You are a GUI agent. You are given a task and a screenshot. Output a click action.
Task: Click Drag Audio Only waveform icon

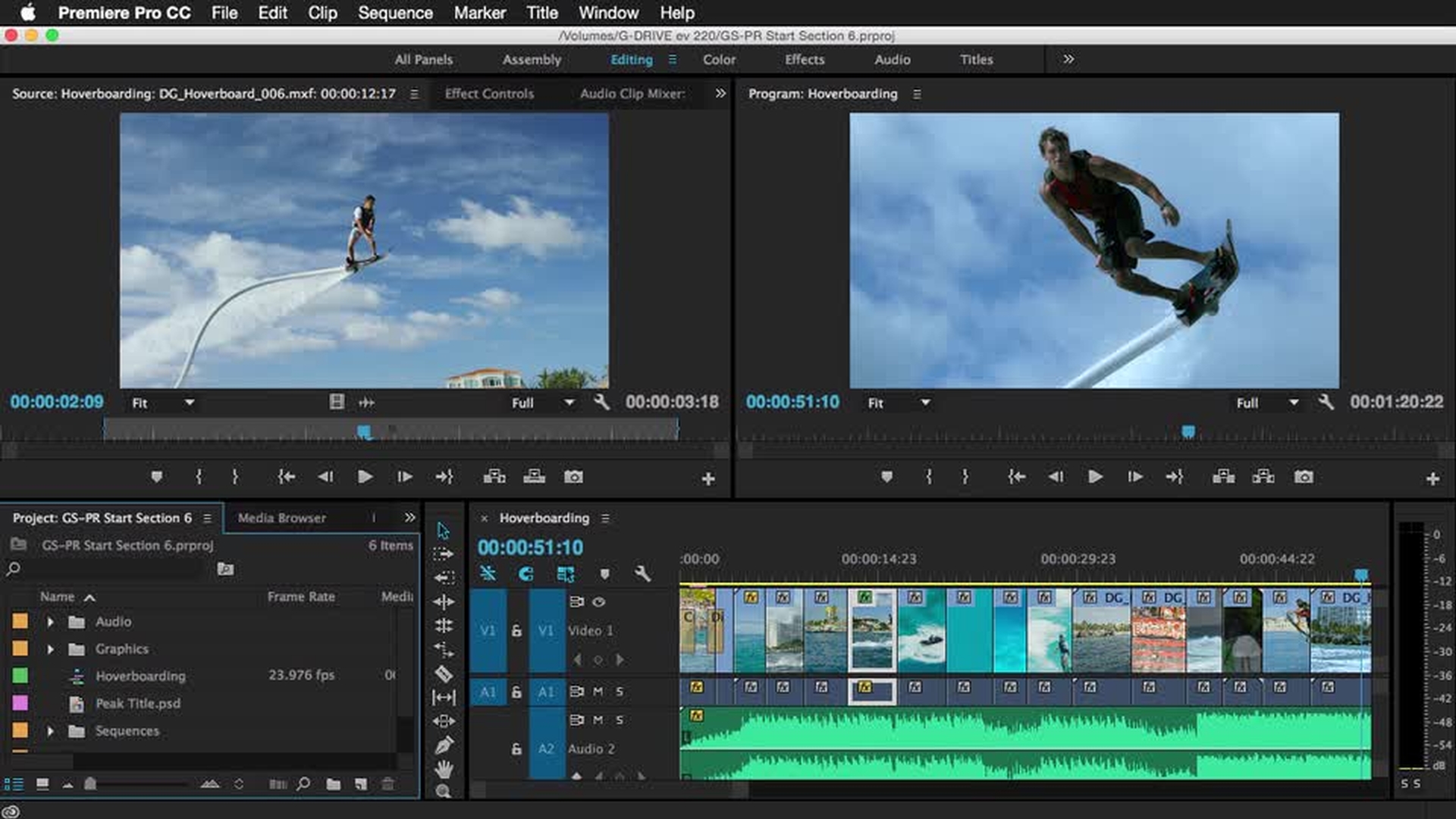coord(366,403)
